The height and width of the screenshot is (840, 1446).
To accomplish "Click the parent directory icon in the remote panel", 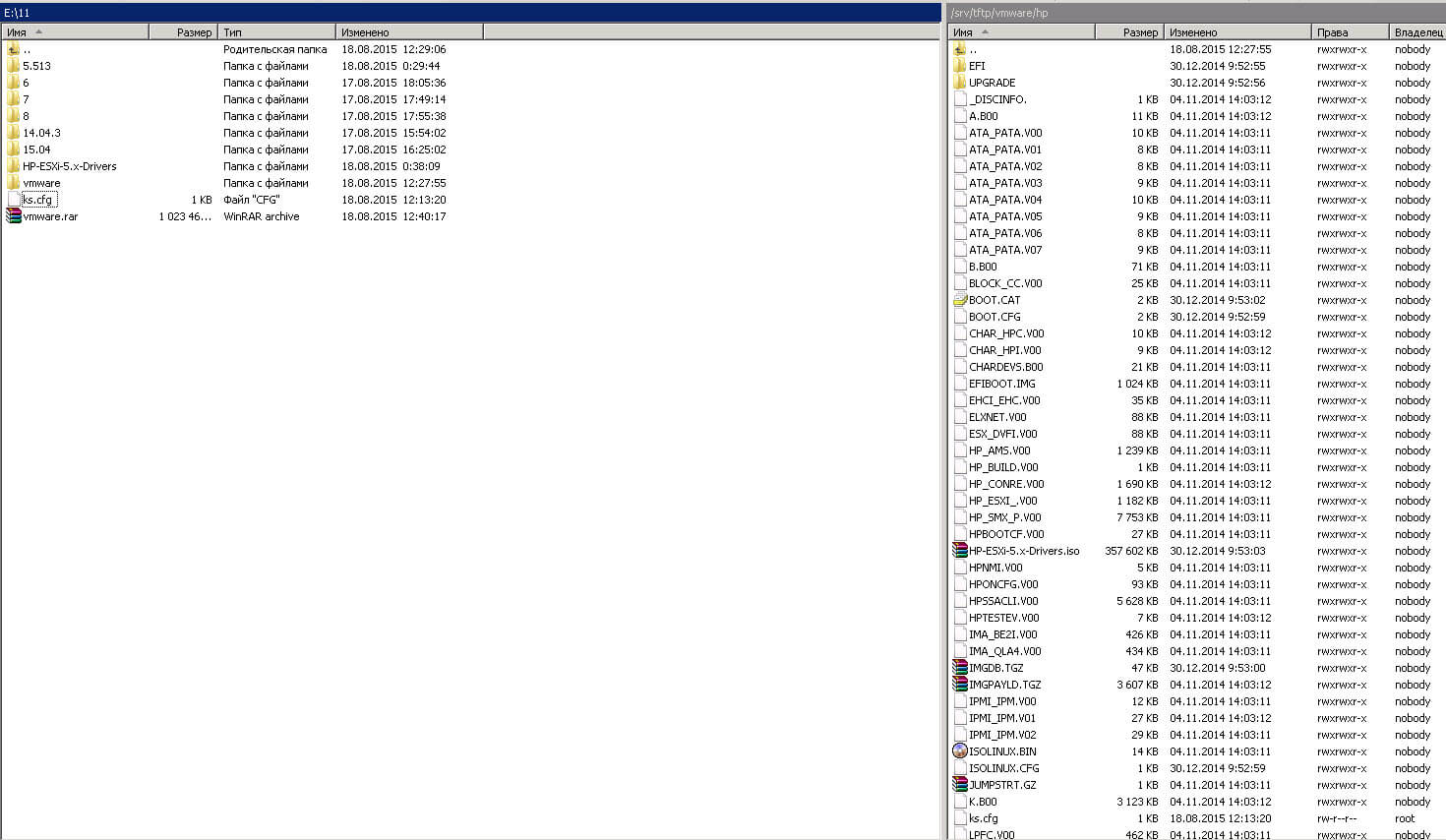I will tap(960, 49).
